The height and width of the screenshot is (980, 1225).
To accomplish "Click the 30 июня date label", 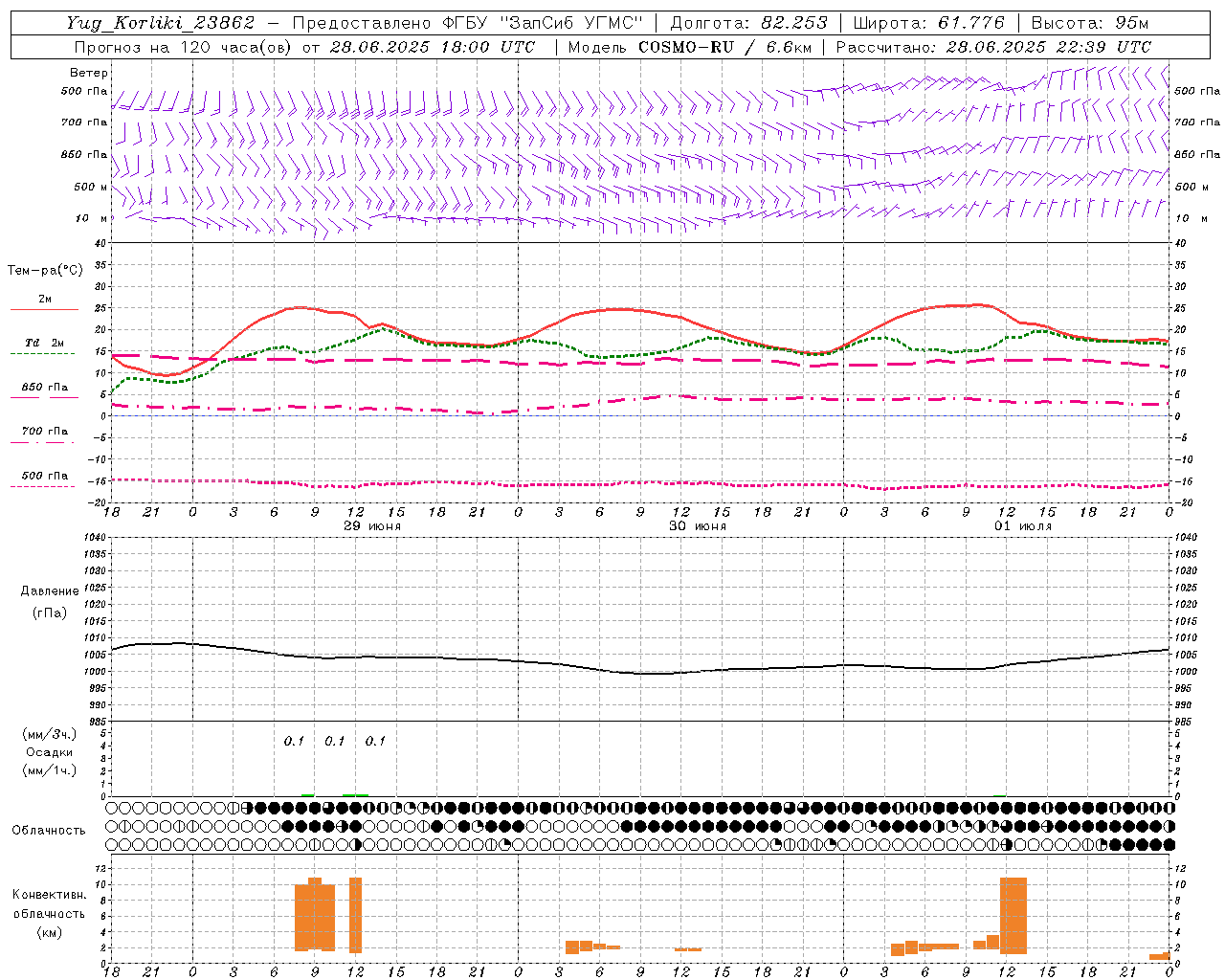I will click(698, 526).
